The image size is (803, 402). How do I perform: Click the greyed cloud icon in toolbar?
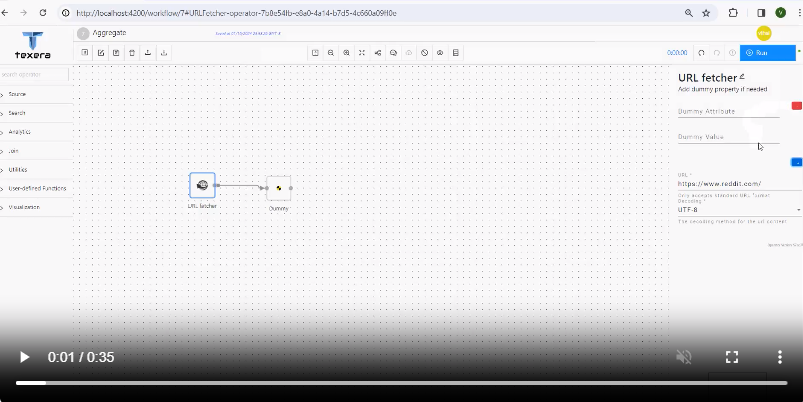click(x=409, y=53)
